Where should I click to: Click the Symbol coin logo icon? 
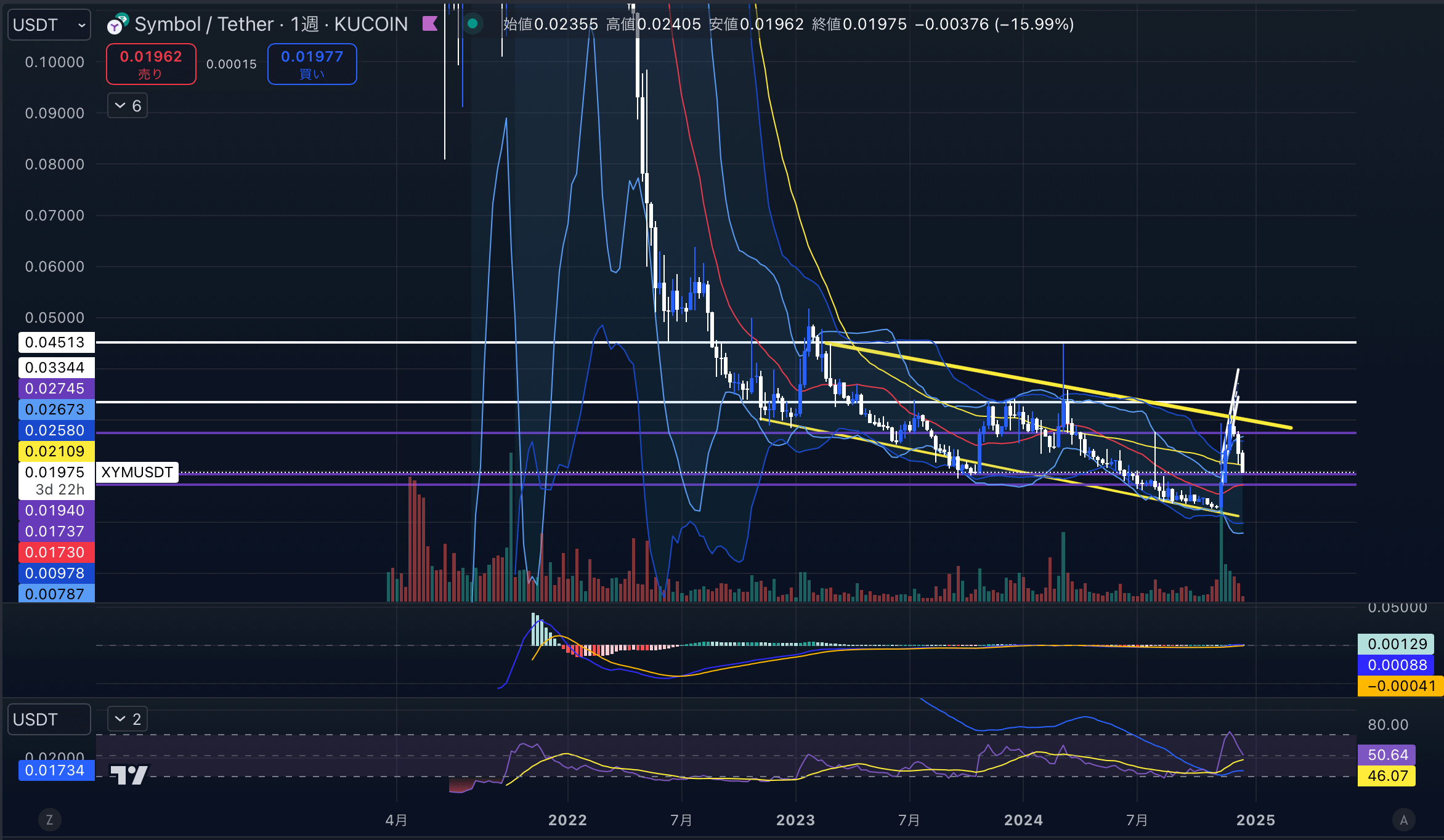[117, 25]
